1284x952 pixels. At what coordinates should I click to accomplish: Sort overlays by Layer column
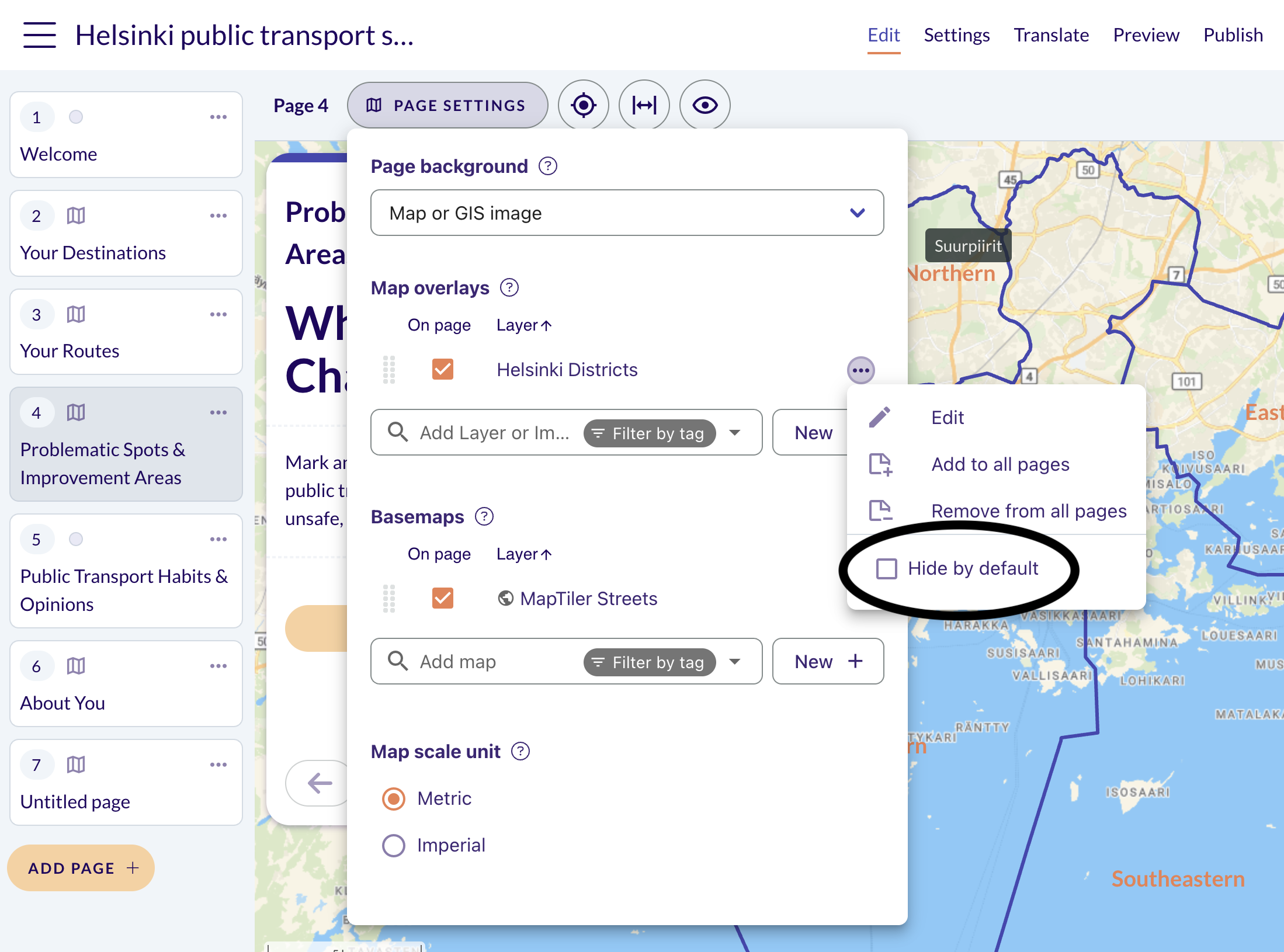pos(524,325)
